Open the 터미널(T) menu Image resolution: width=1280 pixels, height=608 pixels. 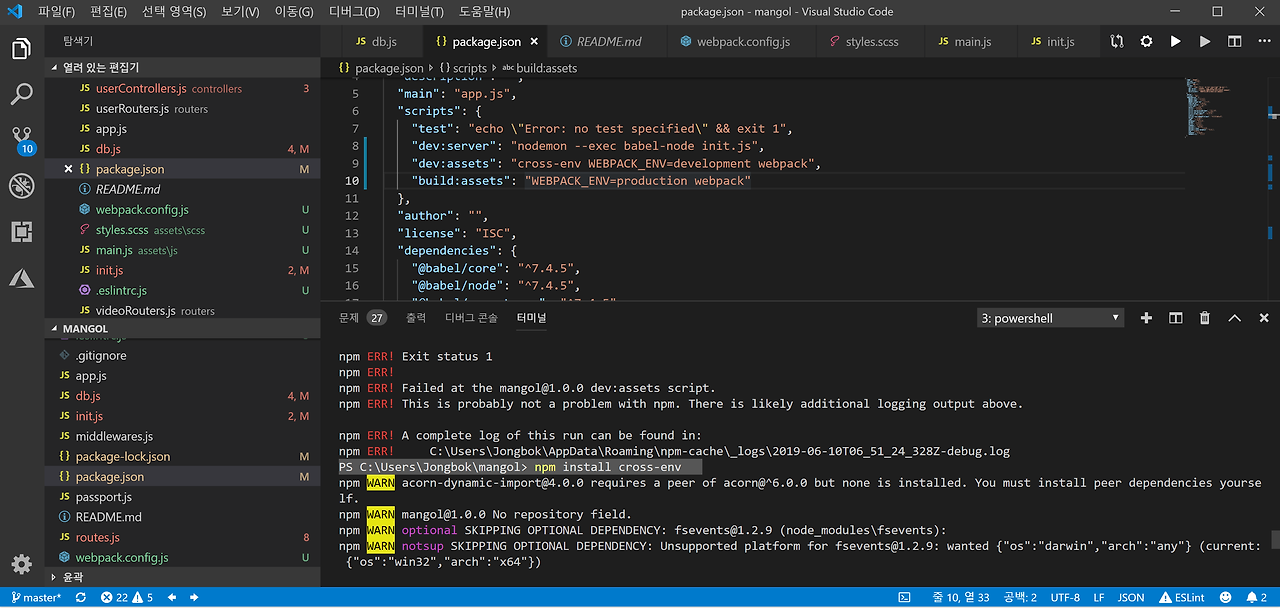[419, 12]
